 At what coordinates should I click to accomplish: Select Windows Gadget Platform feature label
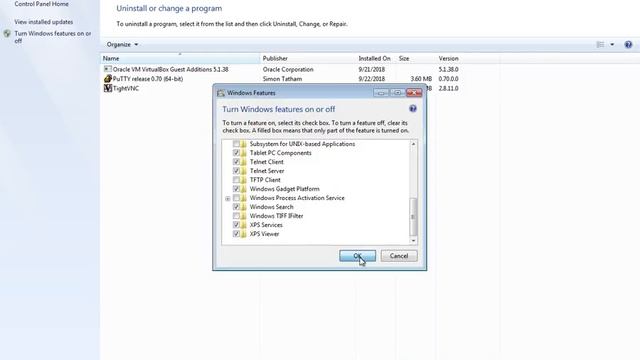[x=284, y=189]
